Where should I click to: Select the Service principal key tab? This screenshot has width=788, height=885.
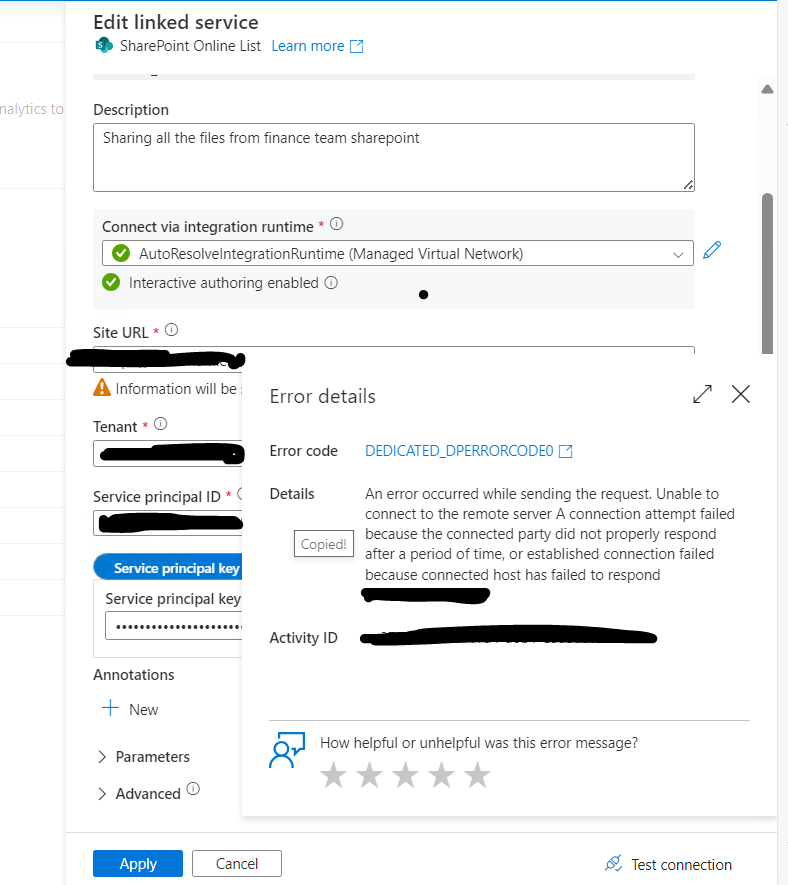[168, 567]
